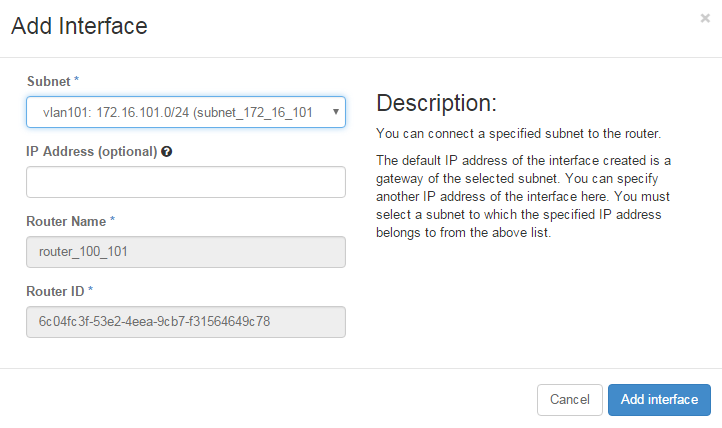Focus the IP Address input field
The height and width of the screenshot is (428, 722).
(186, 182)
